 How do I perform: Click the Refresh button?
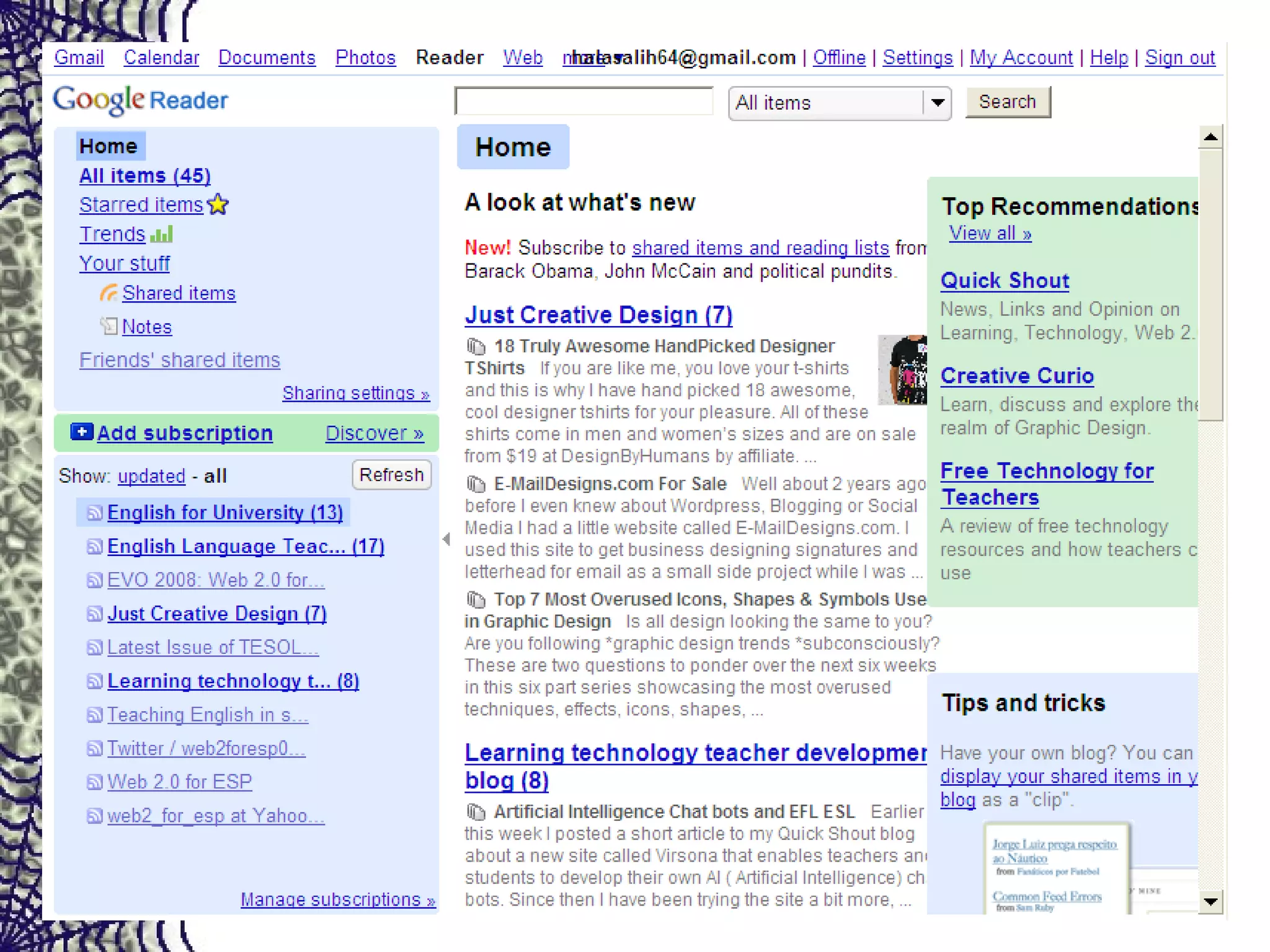coord(391,475)
